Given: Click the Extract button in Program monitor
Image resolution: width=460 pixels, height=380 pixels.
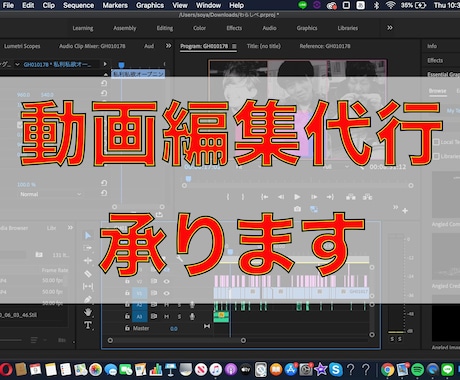Looking at the screenshot, I should pos(367,197).
